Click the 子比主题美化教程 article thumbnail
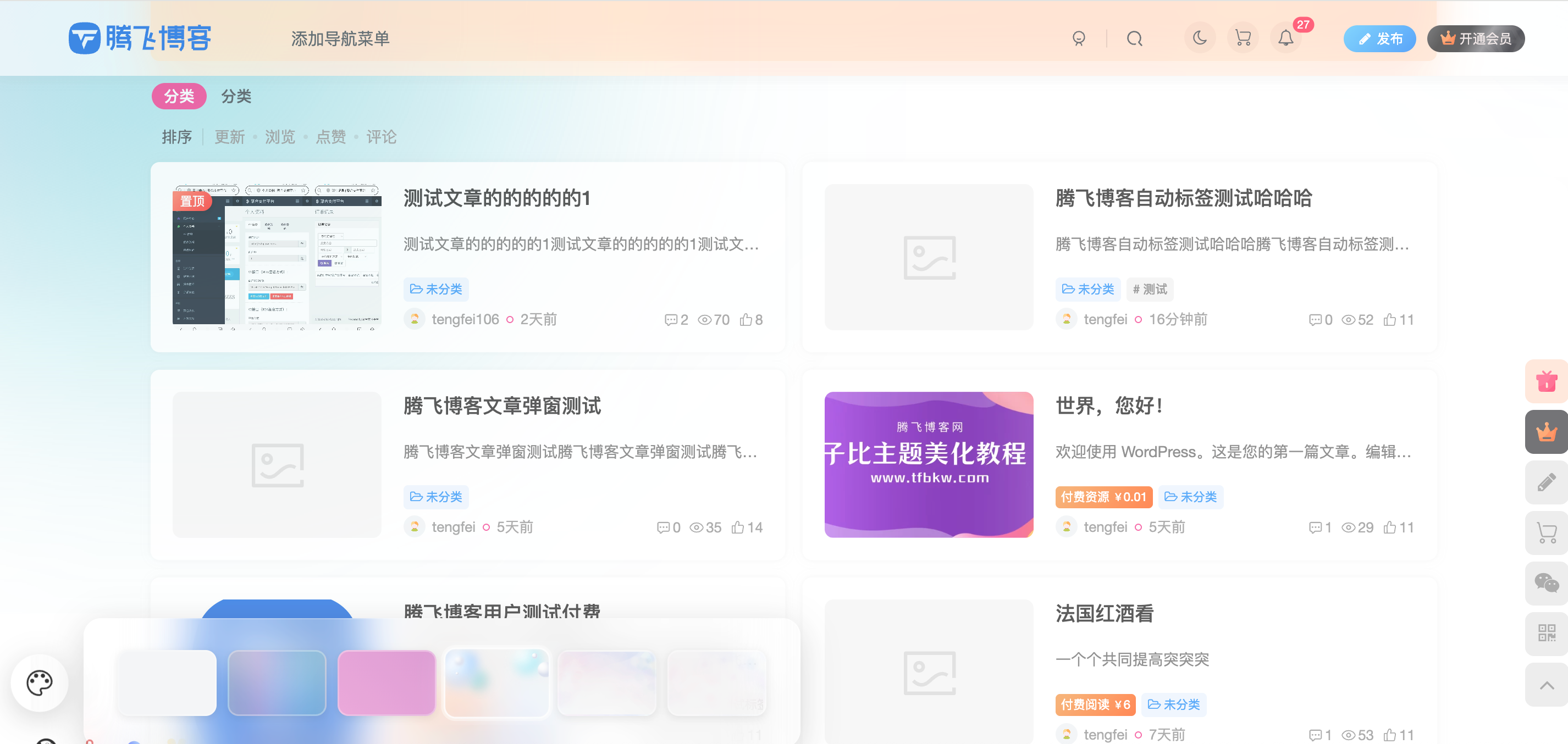1568x744 pixels. pyautogui.click(x=929, y=464)
